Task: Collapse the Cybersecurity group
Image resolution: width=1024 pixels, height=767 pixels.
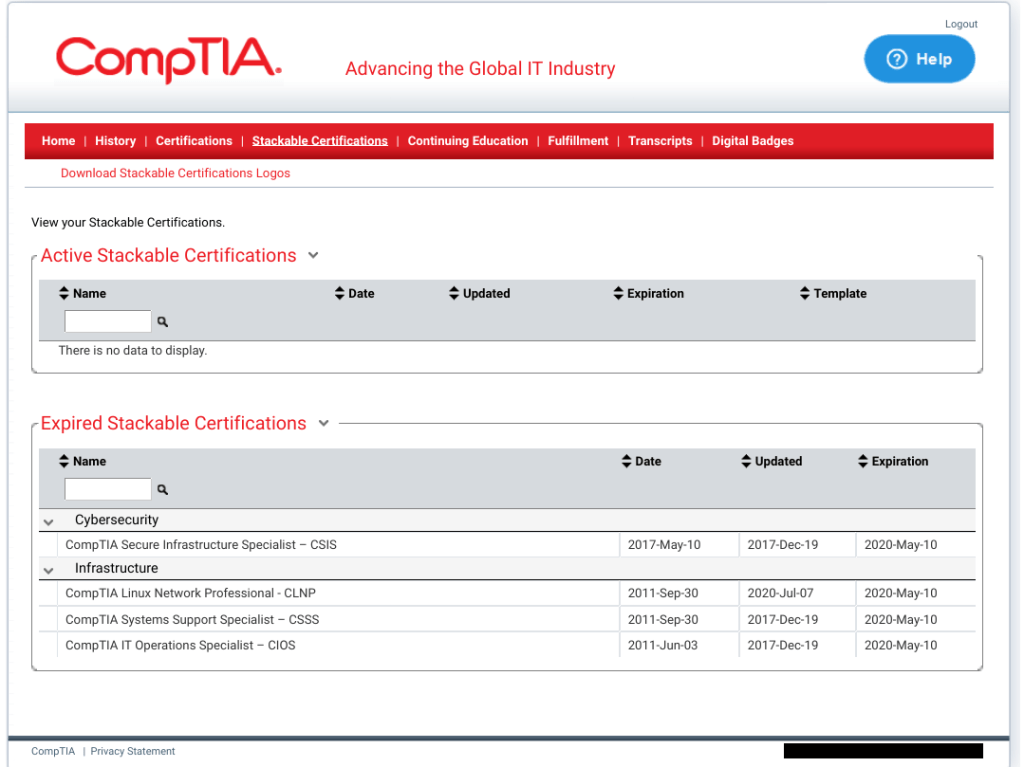Action: tap(48, 522)
